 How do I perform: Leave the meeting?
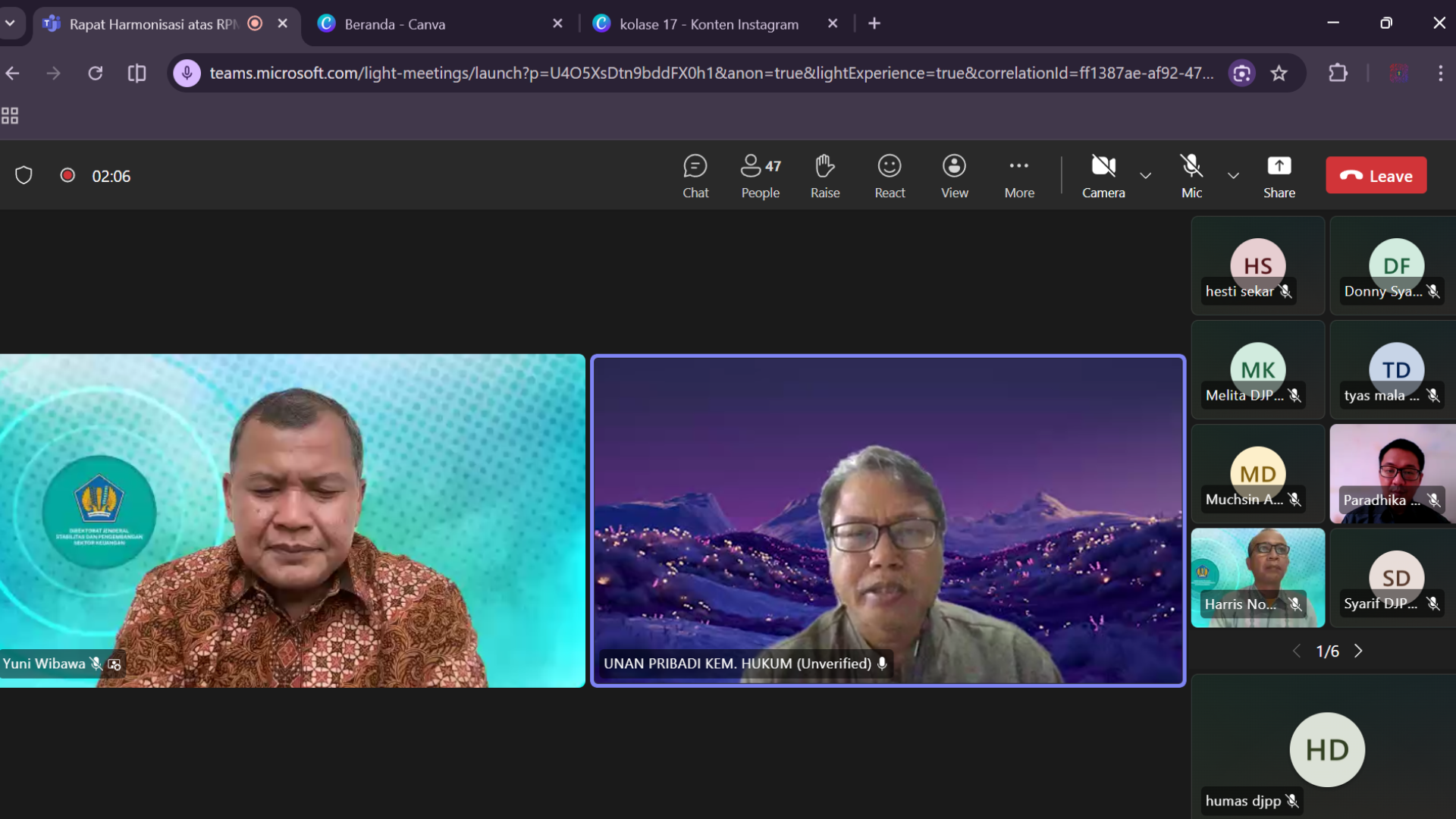point(1376,176)
